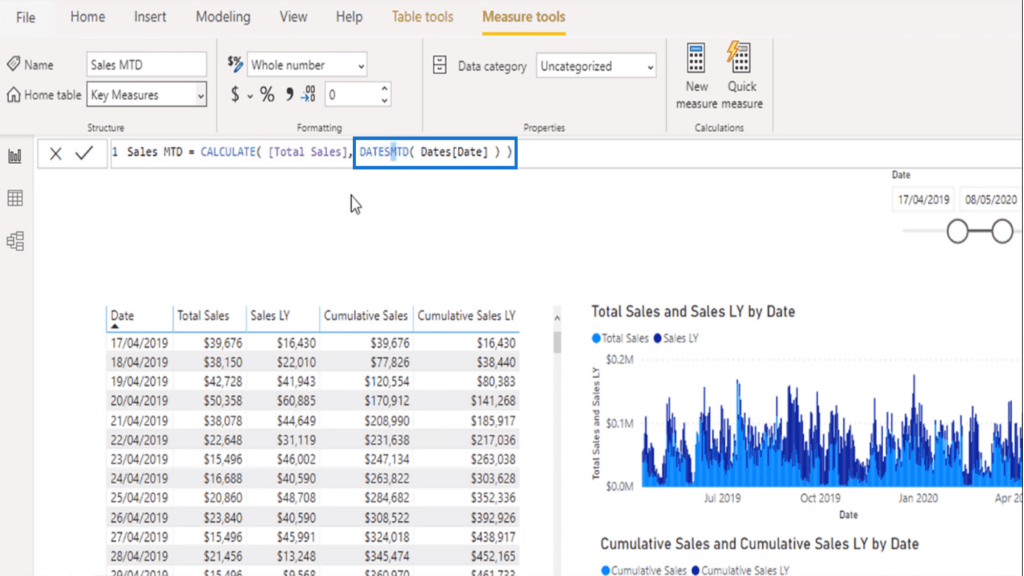Select the 20/04/2019 date cell

click(139, 401)
